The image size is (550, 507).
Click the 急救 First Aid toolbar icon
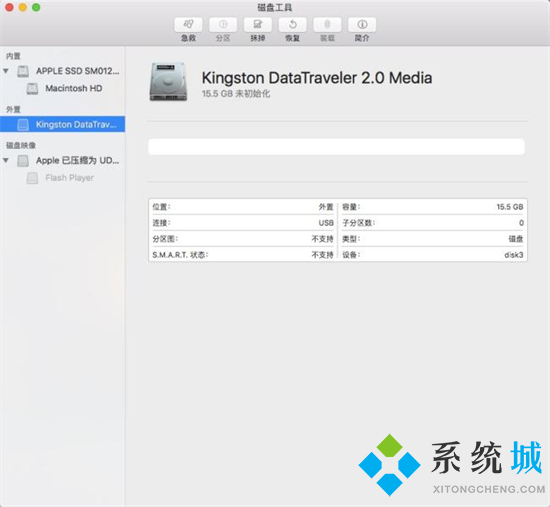[188, 24]
